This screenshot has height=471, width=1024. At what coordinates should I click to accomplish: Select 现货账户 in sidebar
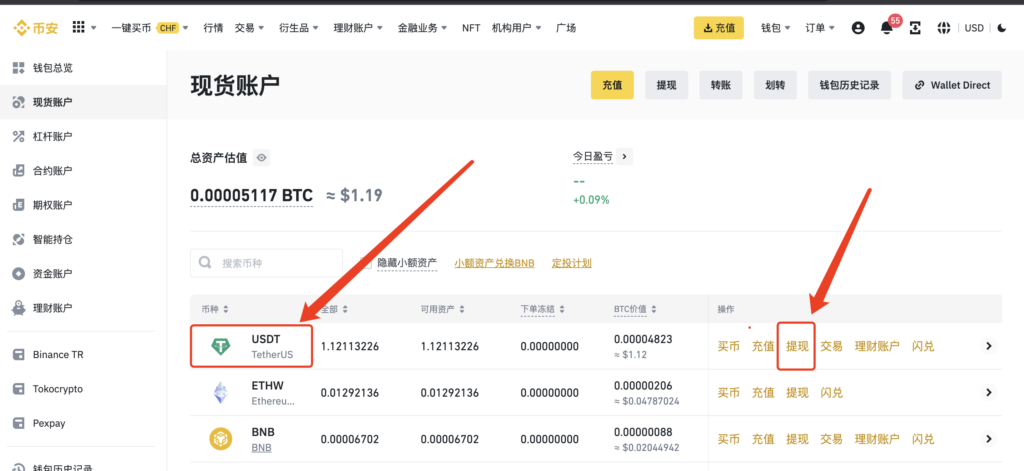83,102
